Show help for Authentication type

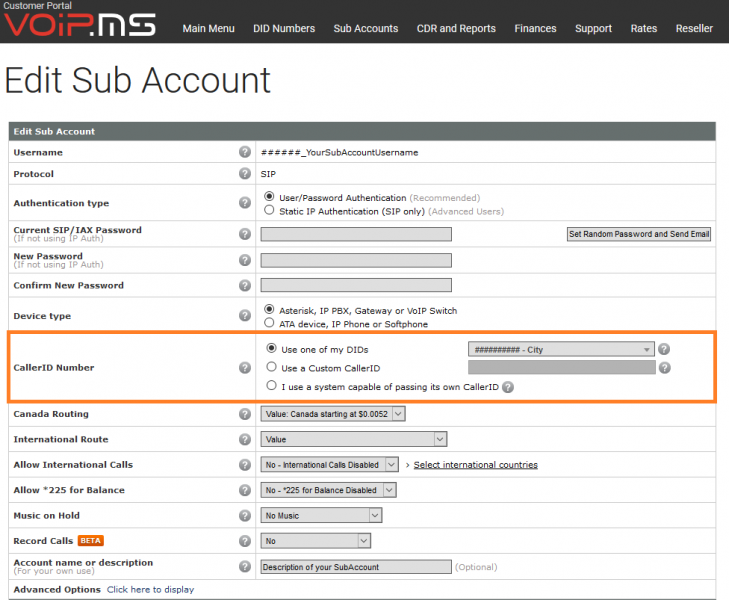point(245,203)
